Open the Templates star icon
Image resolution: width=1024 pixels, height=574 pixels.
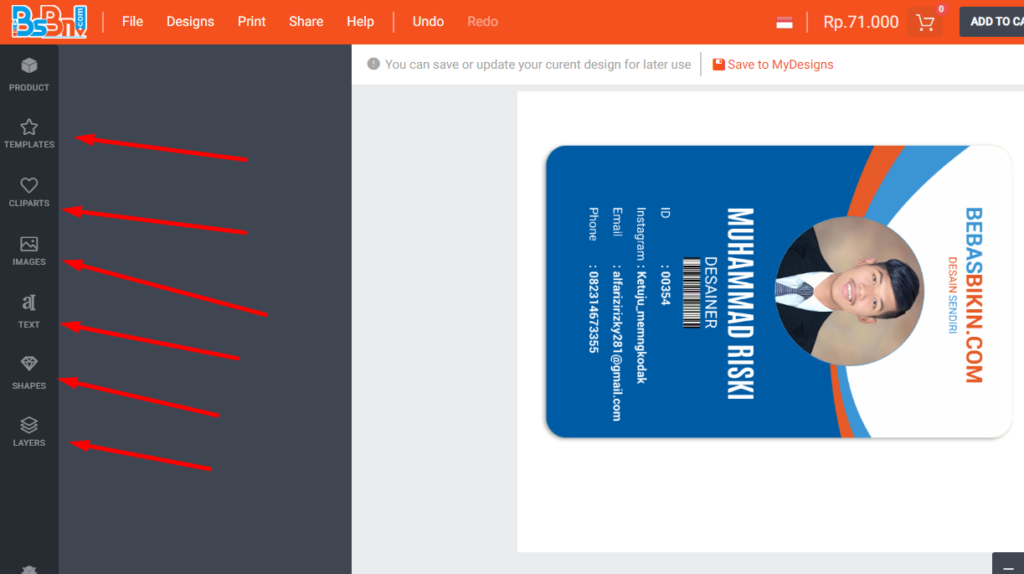click(29, 127)
